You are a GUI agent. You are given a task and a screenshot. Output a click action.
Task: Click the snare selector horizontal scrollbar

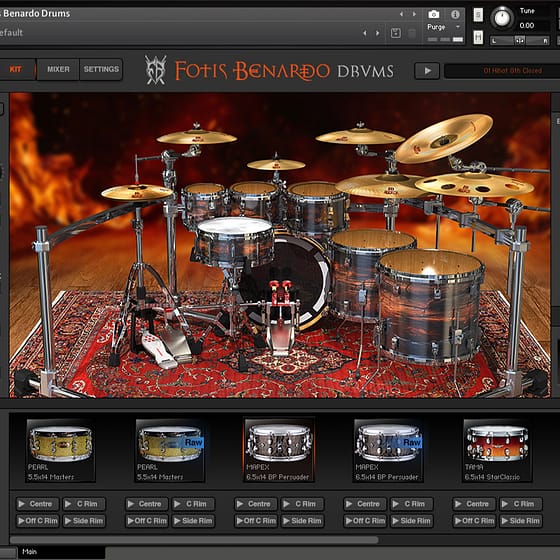[194, 540]
